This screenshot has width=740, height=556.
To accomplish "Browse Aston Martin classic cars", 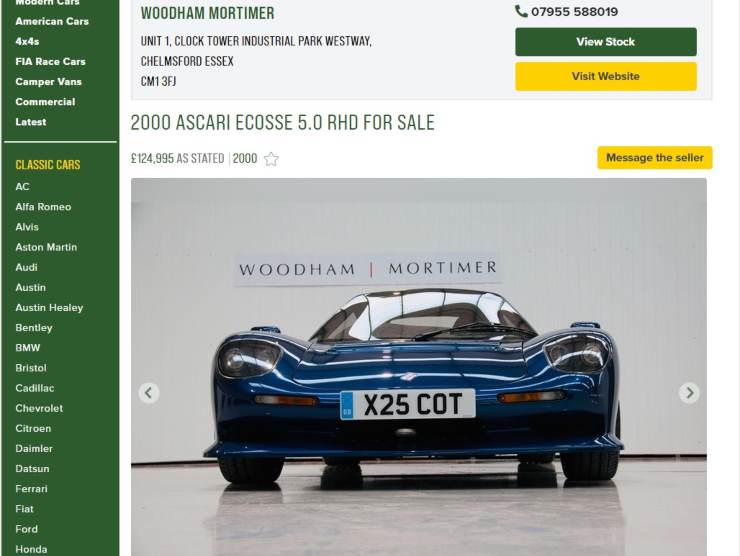I will (46, 247).
